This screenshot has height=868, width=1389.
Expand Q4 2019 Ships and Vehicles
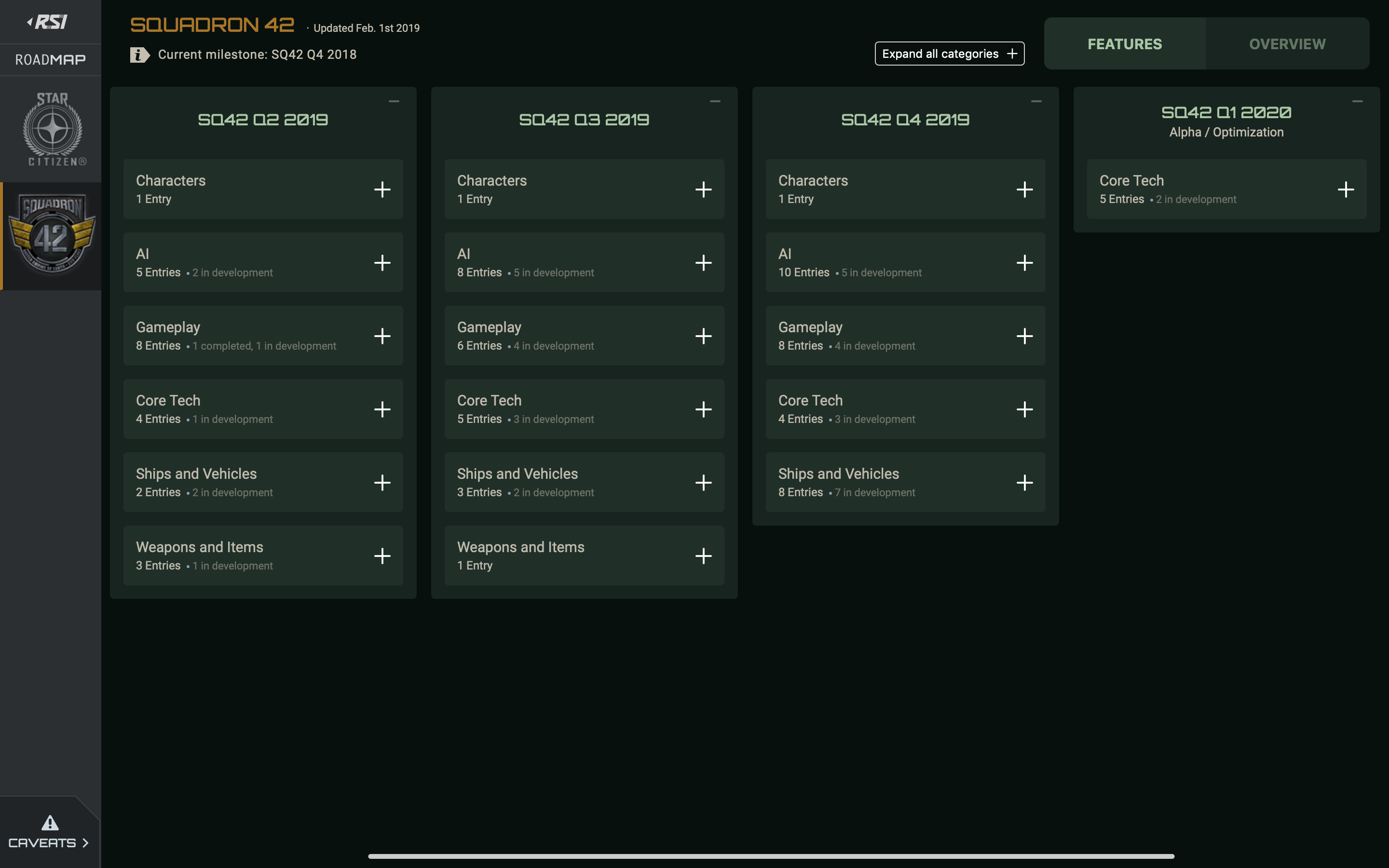pos(1024,483)
